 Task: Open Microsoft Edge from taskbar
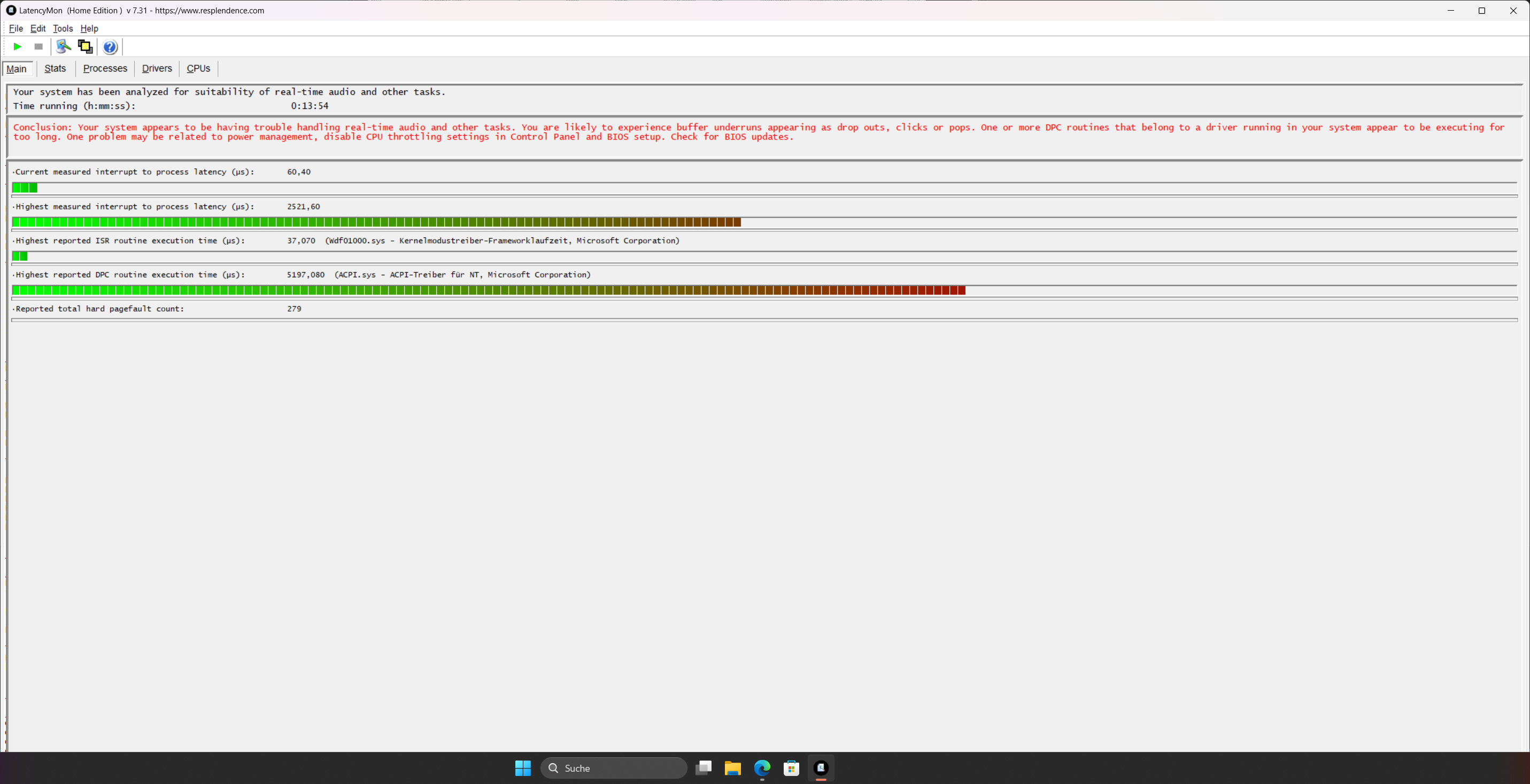point(762,768)
